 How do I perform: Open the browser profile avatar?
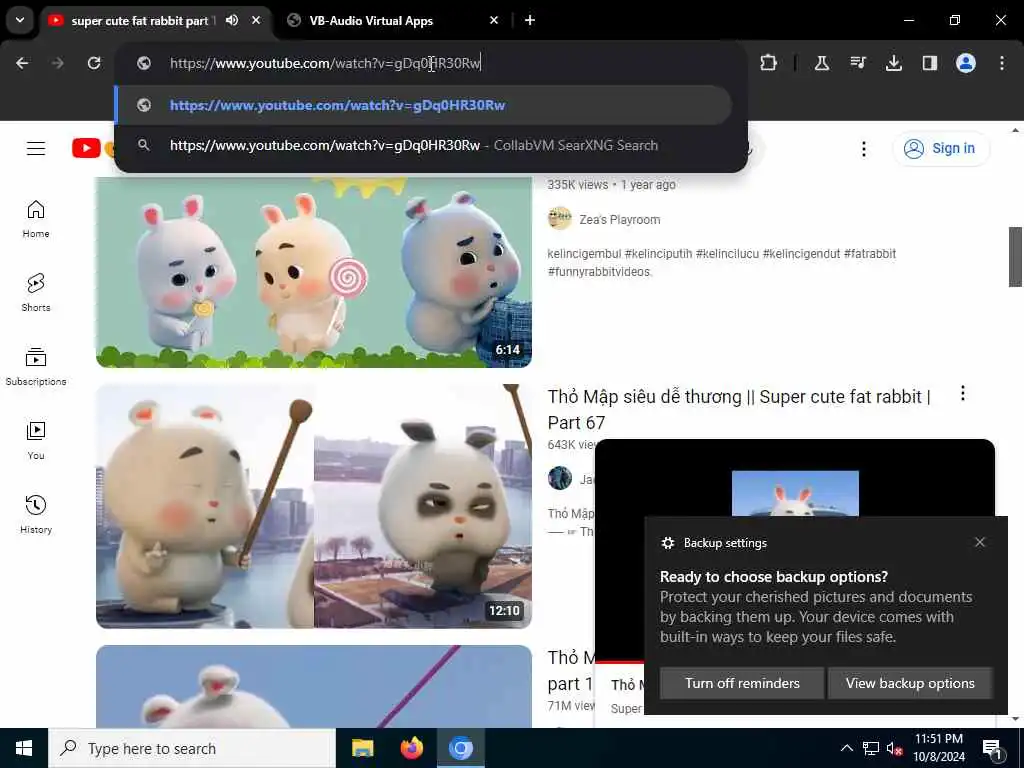965,63
